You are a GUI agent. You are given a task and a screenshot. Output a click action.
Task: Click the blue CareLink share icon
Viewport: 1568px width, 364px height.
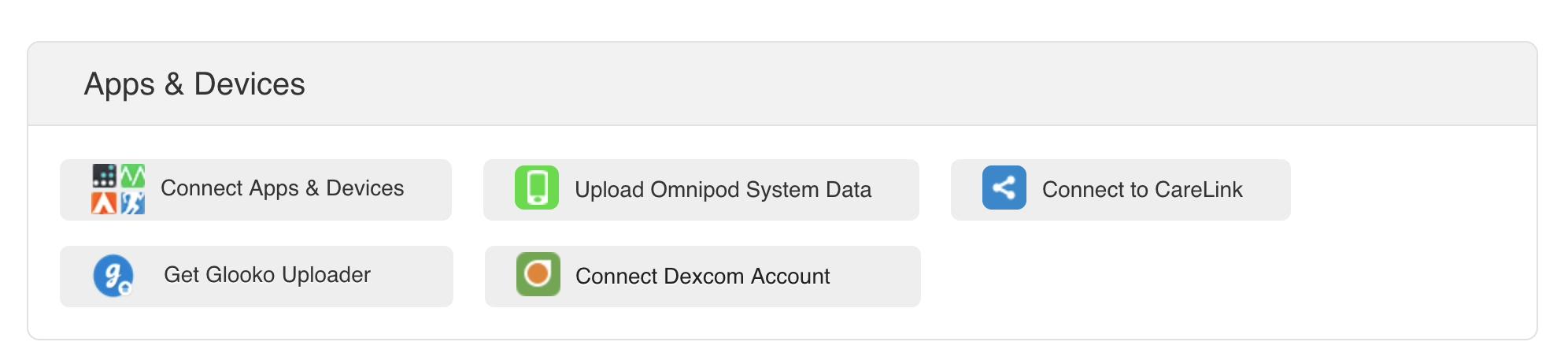tap(1004, 188)
